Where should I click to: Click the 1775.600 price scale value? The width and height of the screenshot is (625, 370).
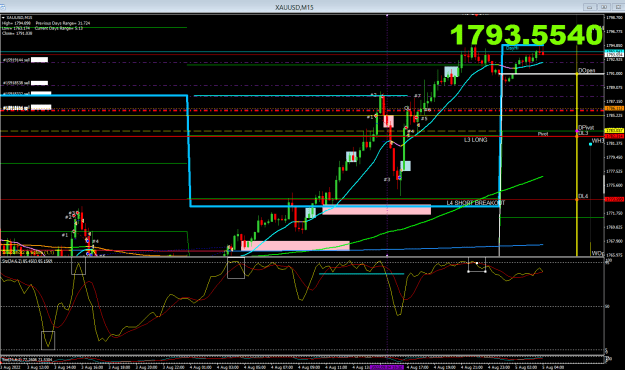click(x=614, y=185)
